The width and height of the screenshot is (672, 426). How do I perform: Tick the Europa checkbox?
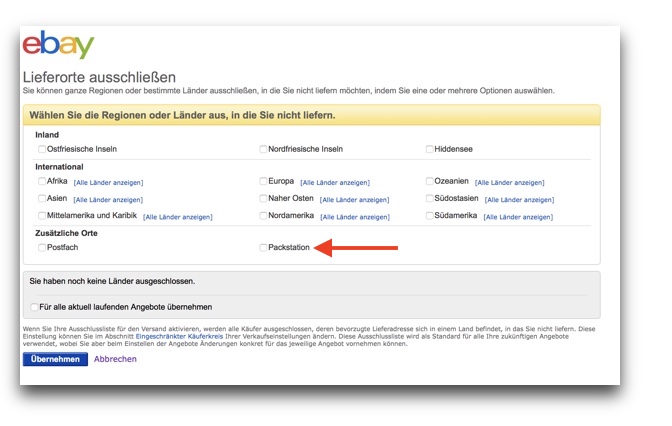263,181
